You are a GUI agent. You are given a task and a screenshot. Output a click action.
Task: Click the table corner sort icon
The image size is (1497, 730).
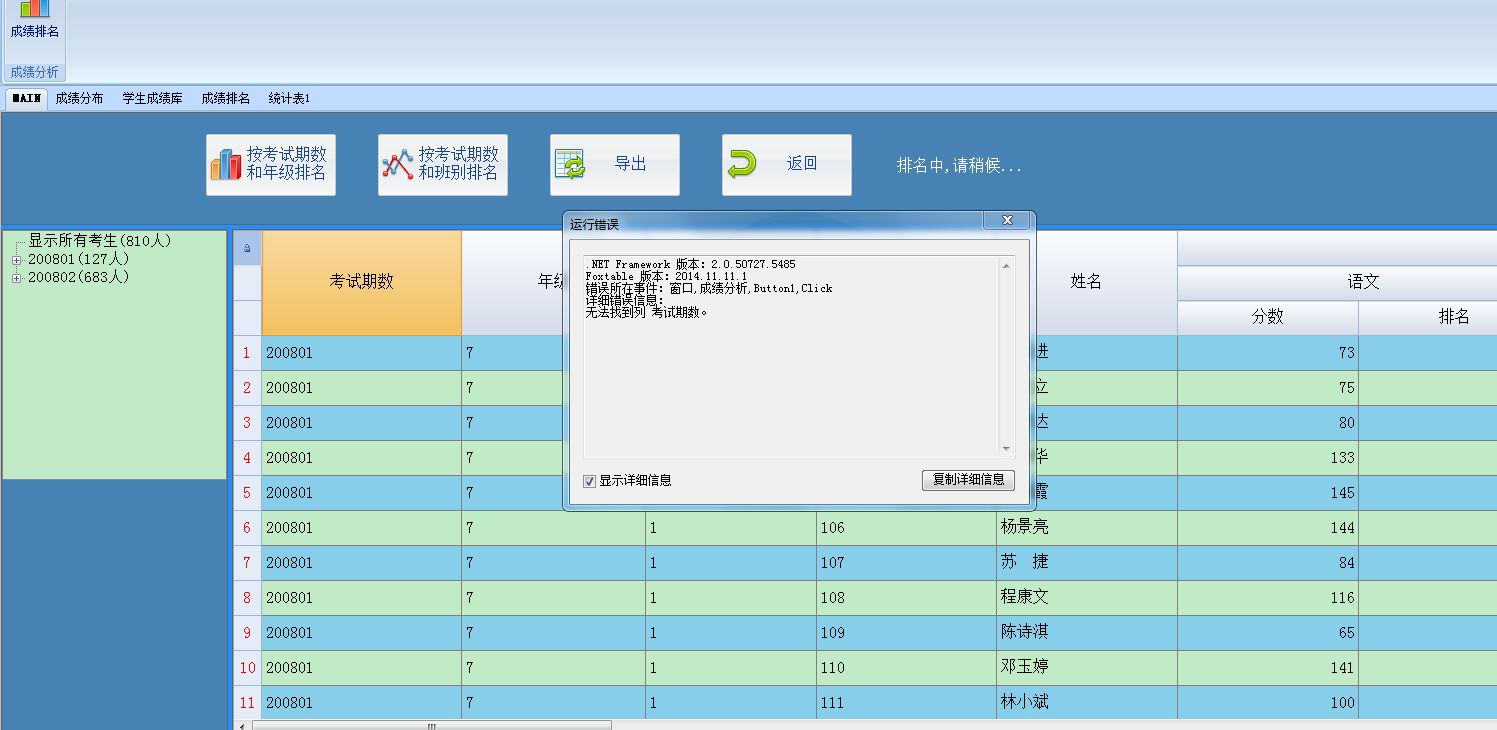(x=247, y=248)
